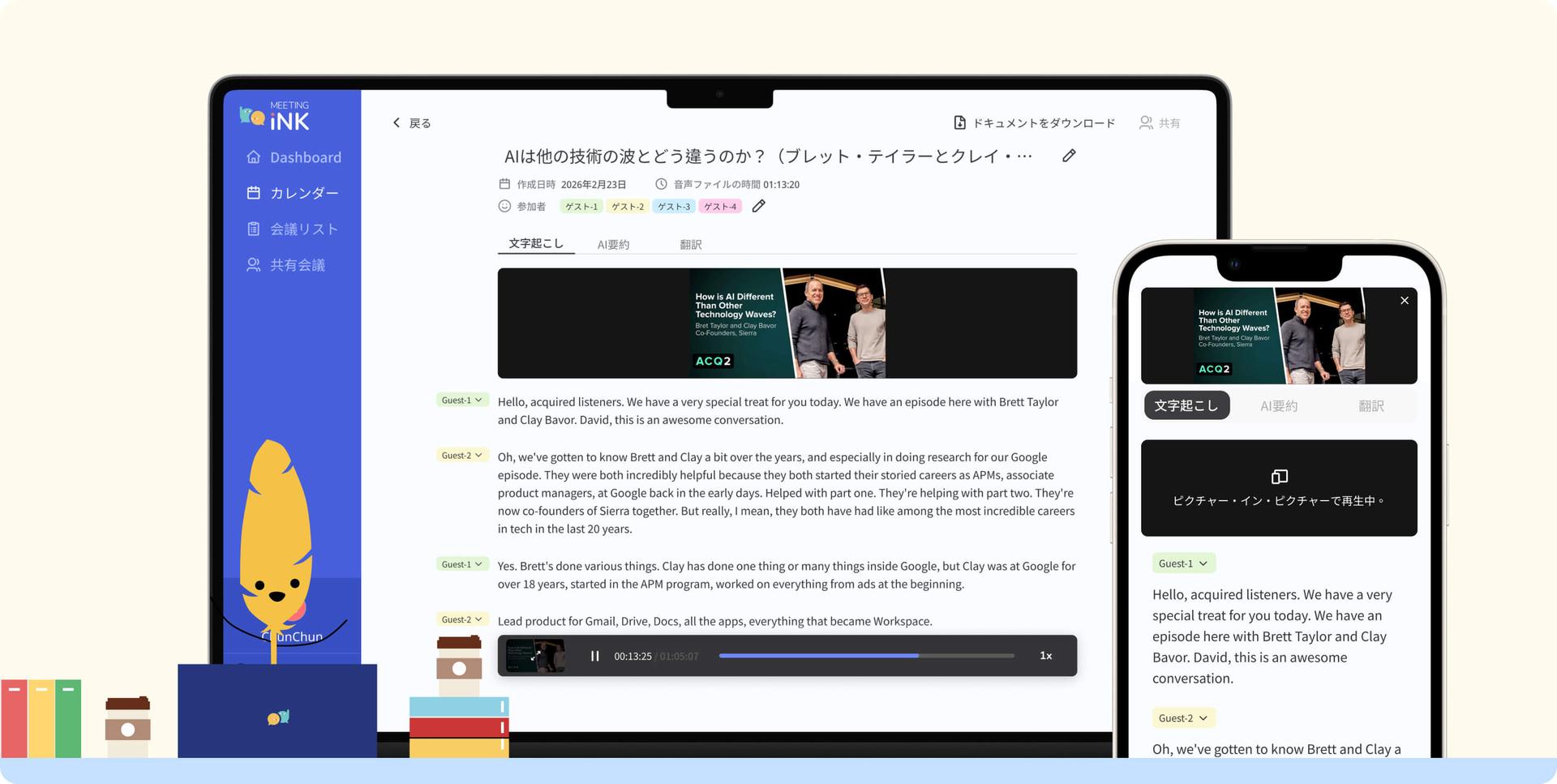Open the Guest-1 dropdown on the phone
Image resolution: width=1557 pixels, height=784 pixels.
[1182, 563]
